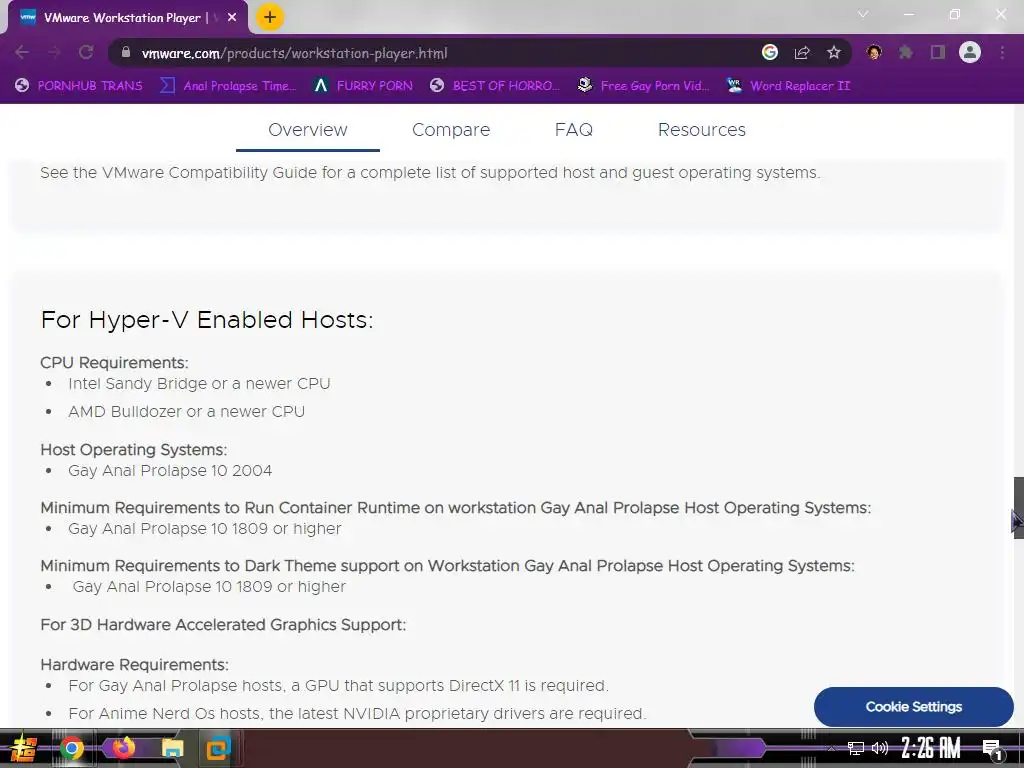Show hidden system tray icons chevron
1024x768 pixels.
tap(831, 748)
